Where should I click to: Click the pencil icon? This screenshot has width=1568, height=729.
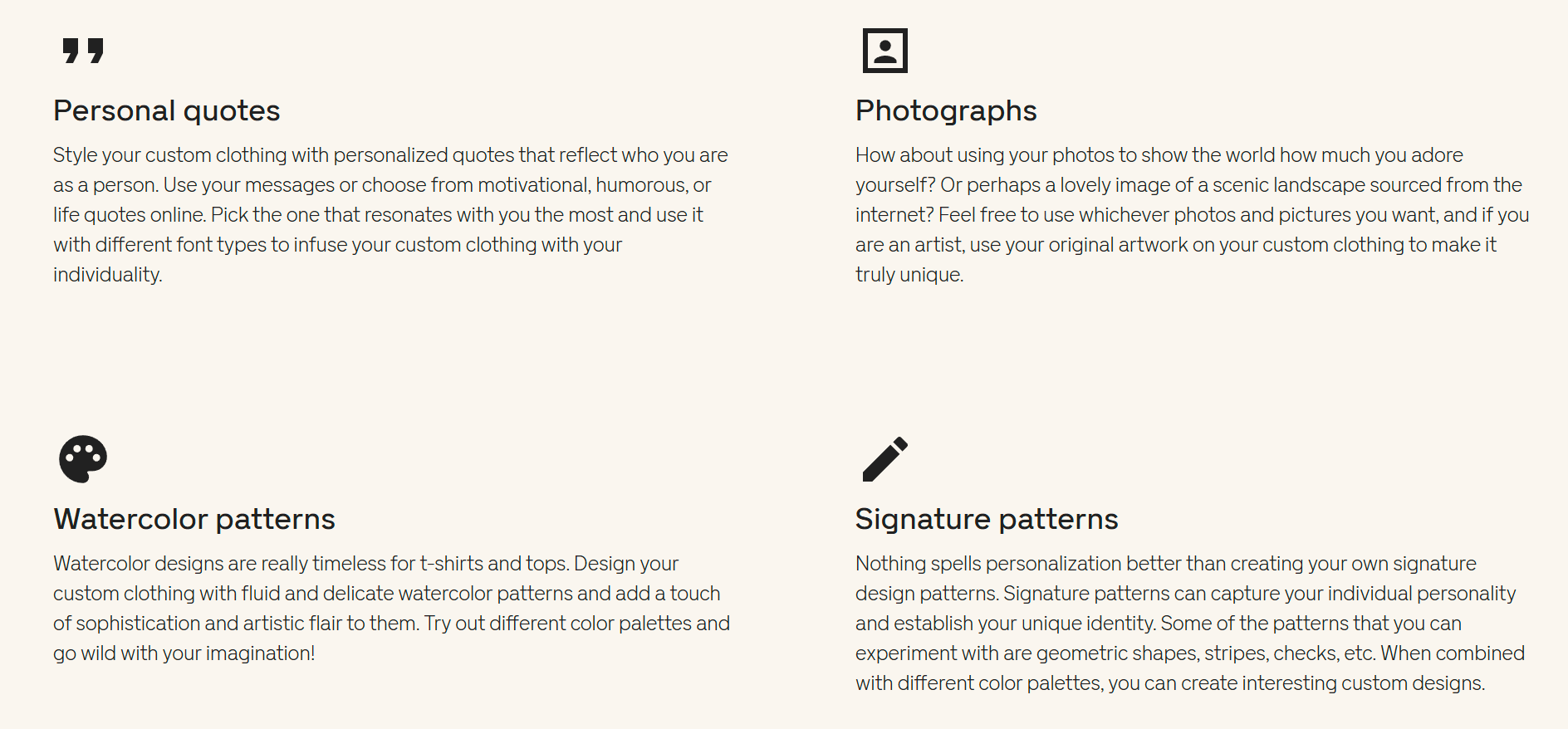point(884,458)
